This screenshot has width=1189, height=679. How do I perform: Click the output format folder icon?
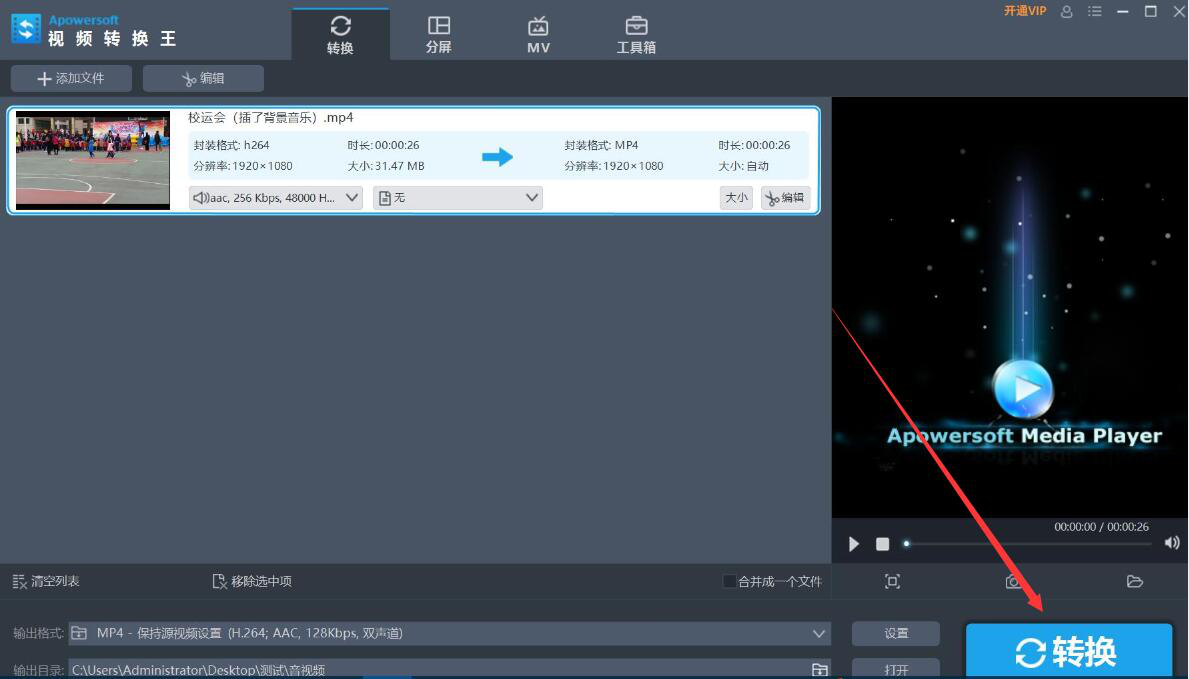point(79,633)
